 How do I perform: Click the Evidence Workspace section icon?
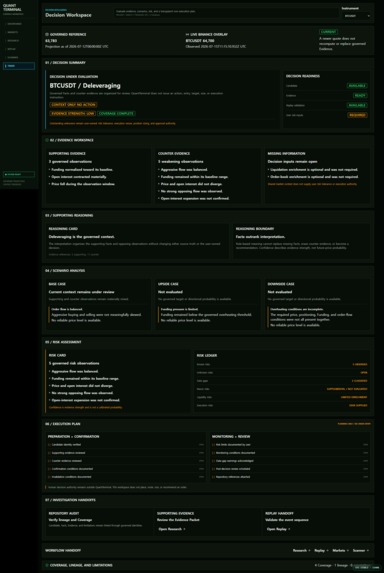click(x=47, y=140)
